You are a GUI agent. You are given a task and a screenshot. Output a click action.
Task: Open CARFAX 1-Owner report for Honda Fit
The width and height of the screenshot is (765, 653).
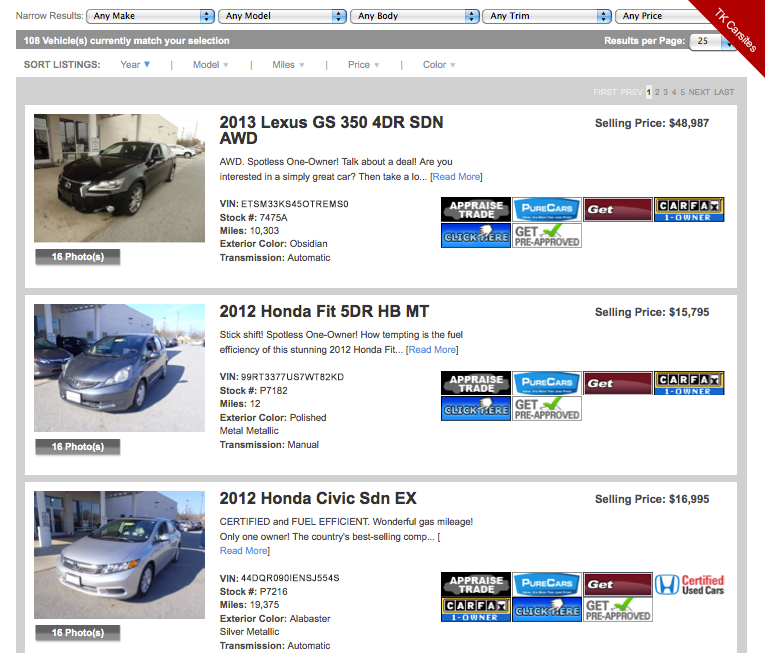click(689, 383)
